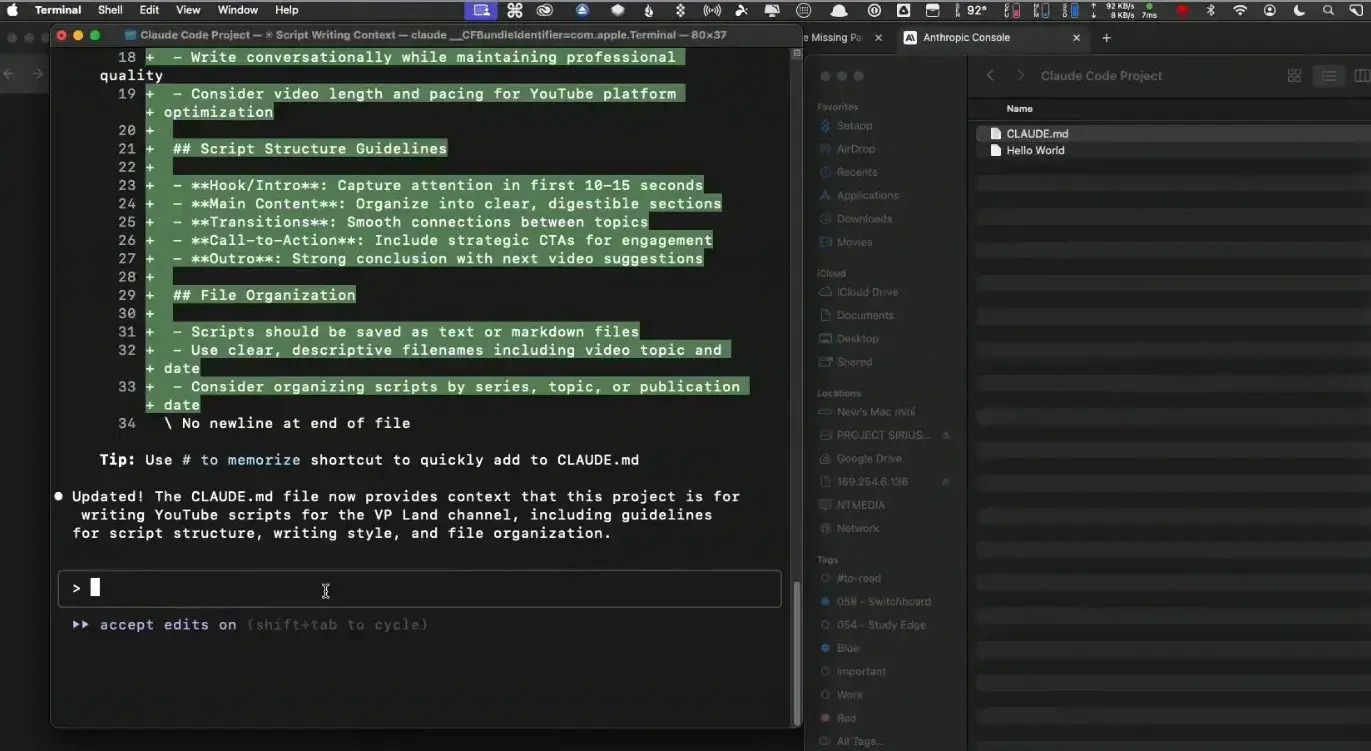Click the terminal command prompt input
This screenshot has width=1371, height=751.
coord(419,588)
